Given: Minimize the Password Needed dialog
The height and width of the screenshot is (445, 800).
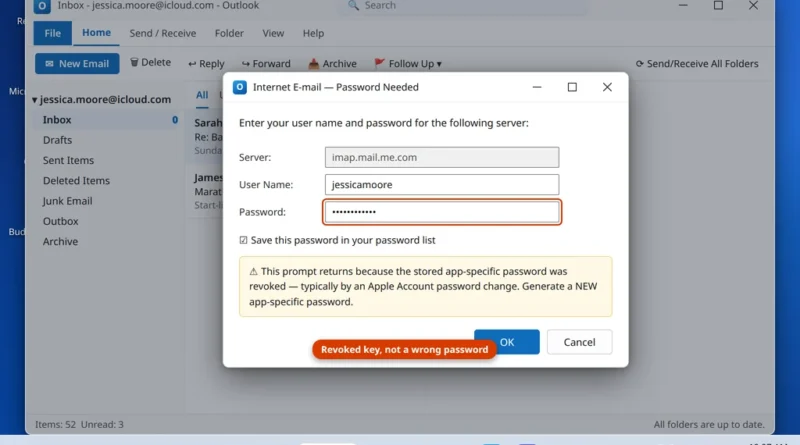Looking at the screenshot, I should point(537,87).
